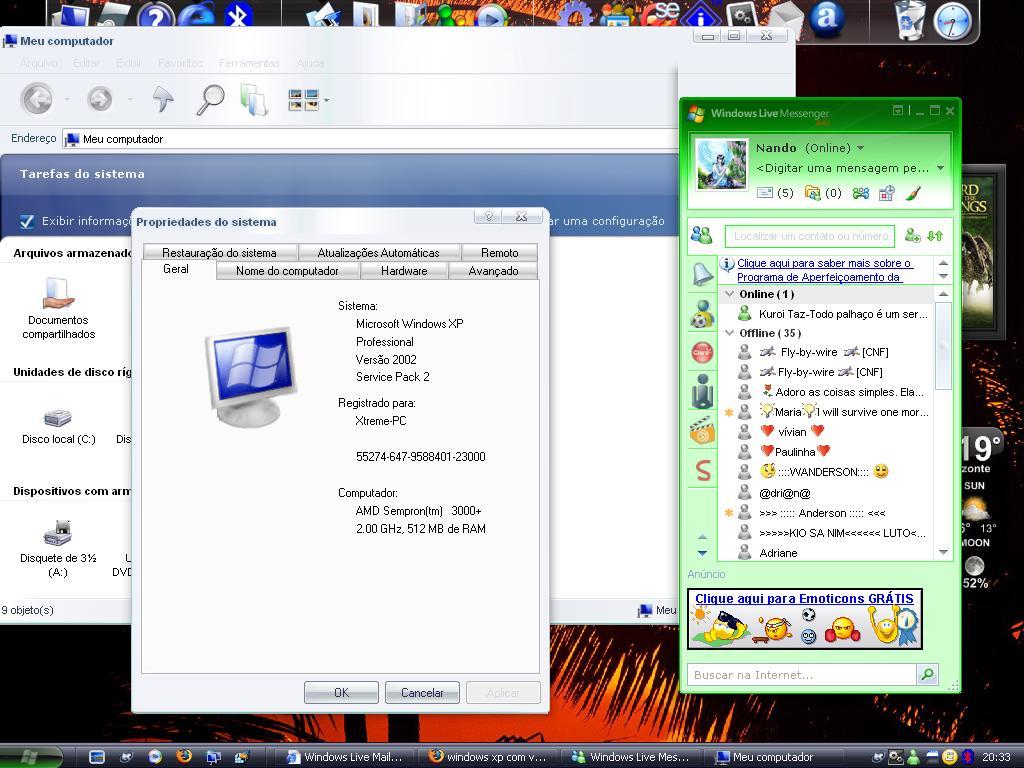Tick the Exibir informações do sistema checkbox
The width and height of the screenshot is (1024, 768).
27,221
